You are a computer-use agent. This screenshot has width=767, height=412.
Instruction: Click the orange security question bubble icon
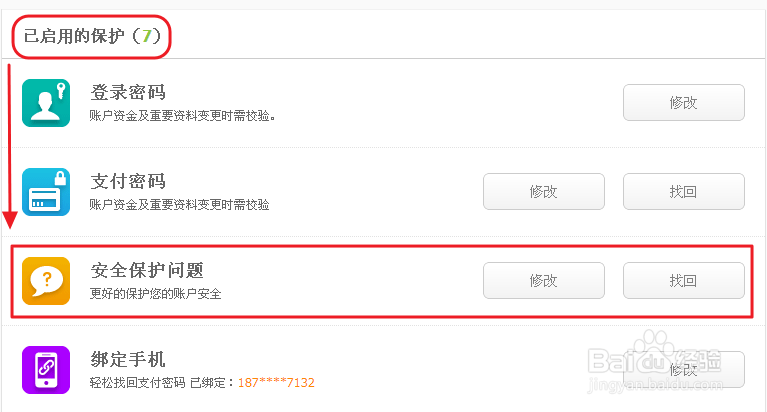tap(46, 281)
